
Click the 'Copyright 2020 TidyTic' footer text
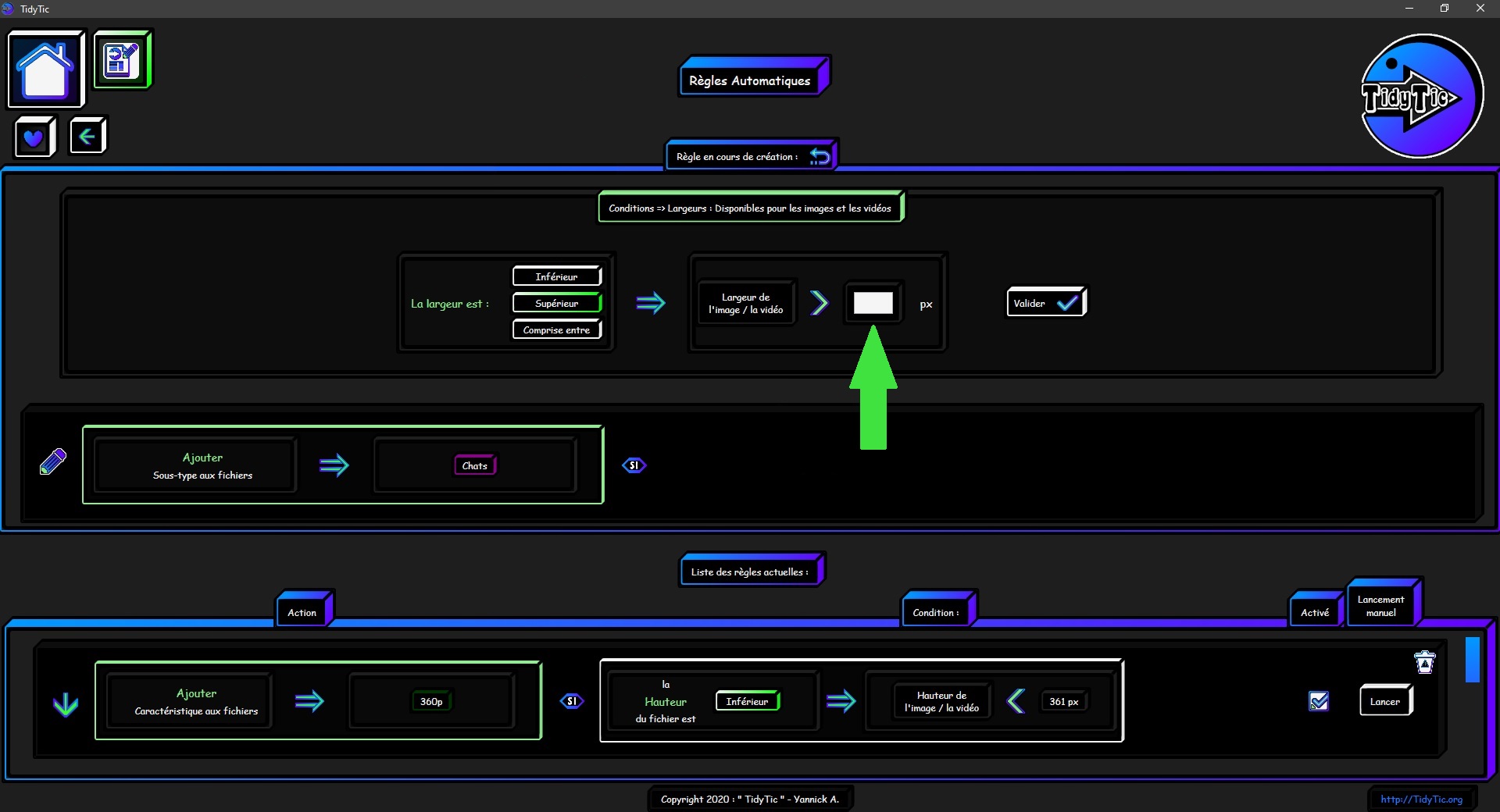(x=750, y=799)
